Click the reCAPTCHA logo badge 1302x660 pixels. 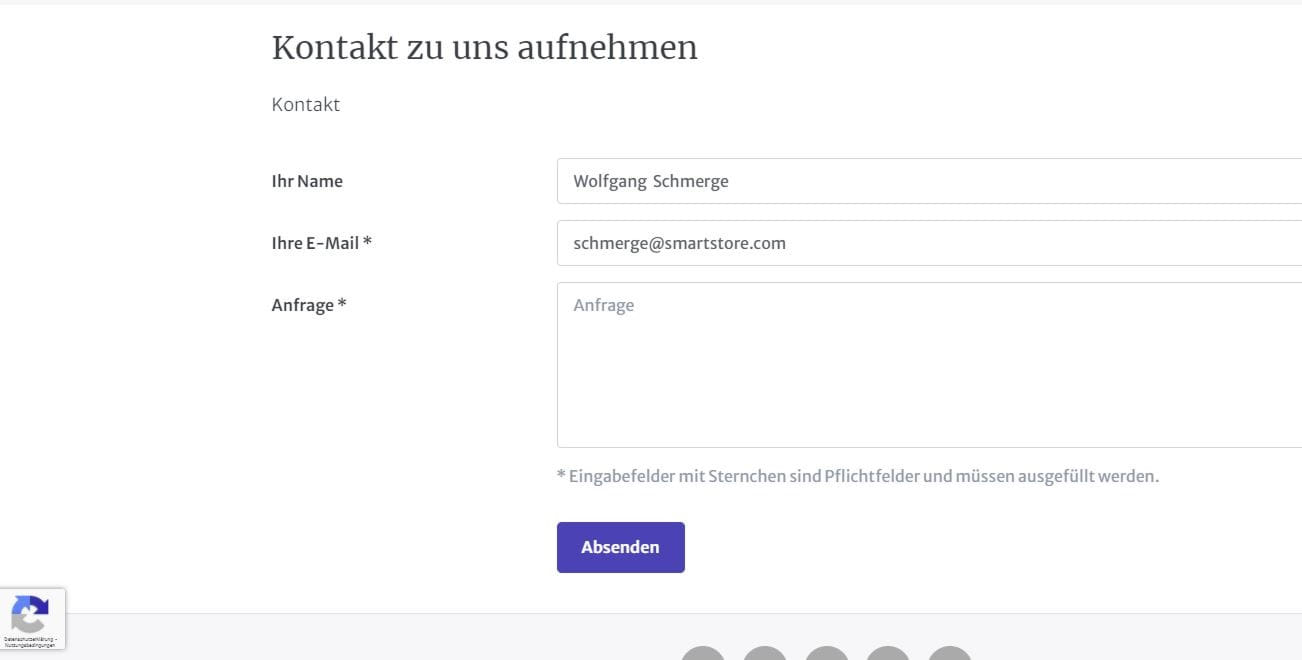(30, 612)
